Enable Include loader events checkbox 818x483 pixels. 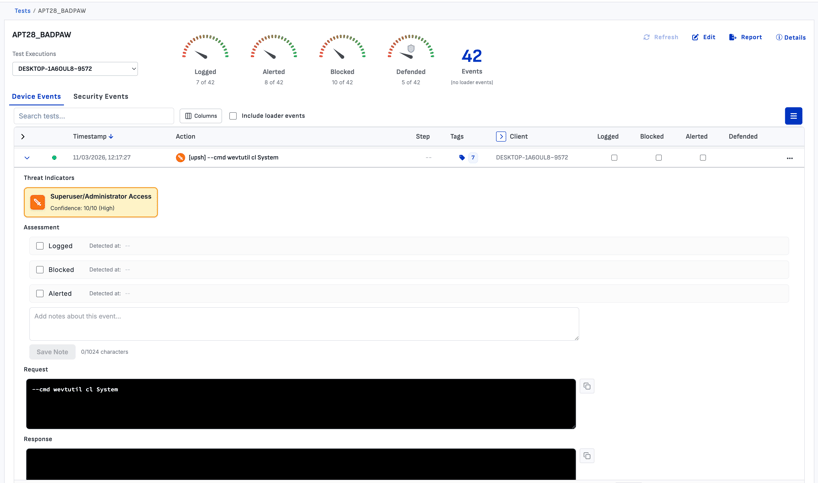tap(233, 116)
